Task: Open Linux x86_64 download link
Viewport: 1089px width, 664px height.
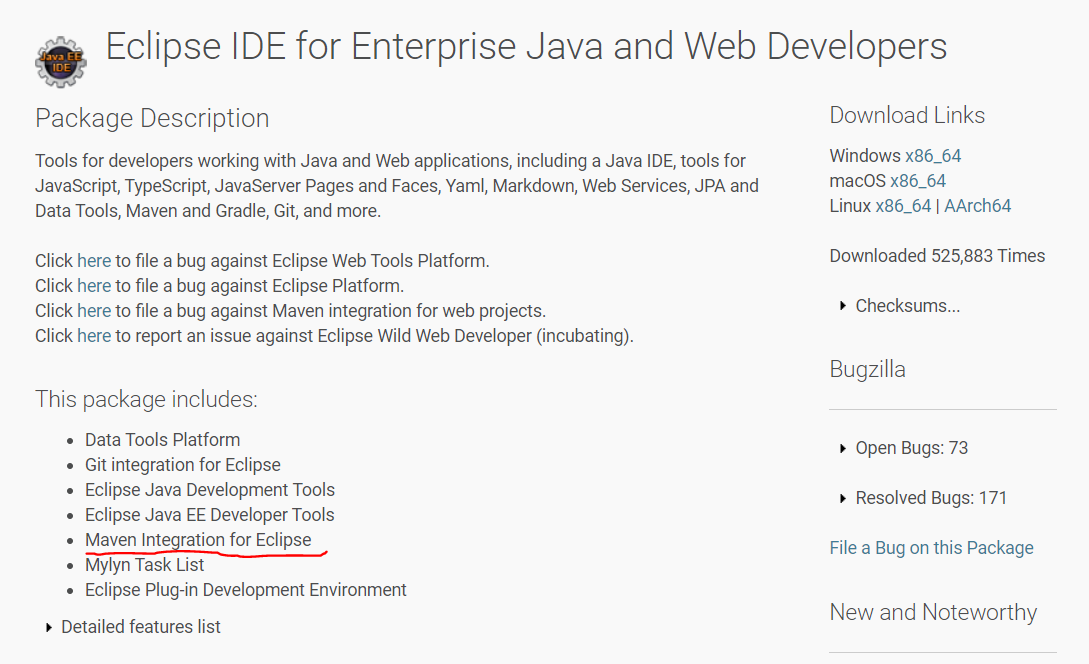Action: (903, 206)
